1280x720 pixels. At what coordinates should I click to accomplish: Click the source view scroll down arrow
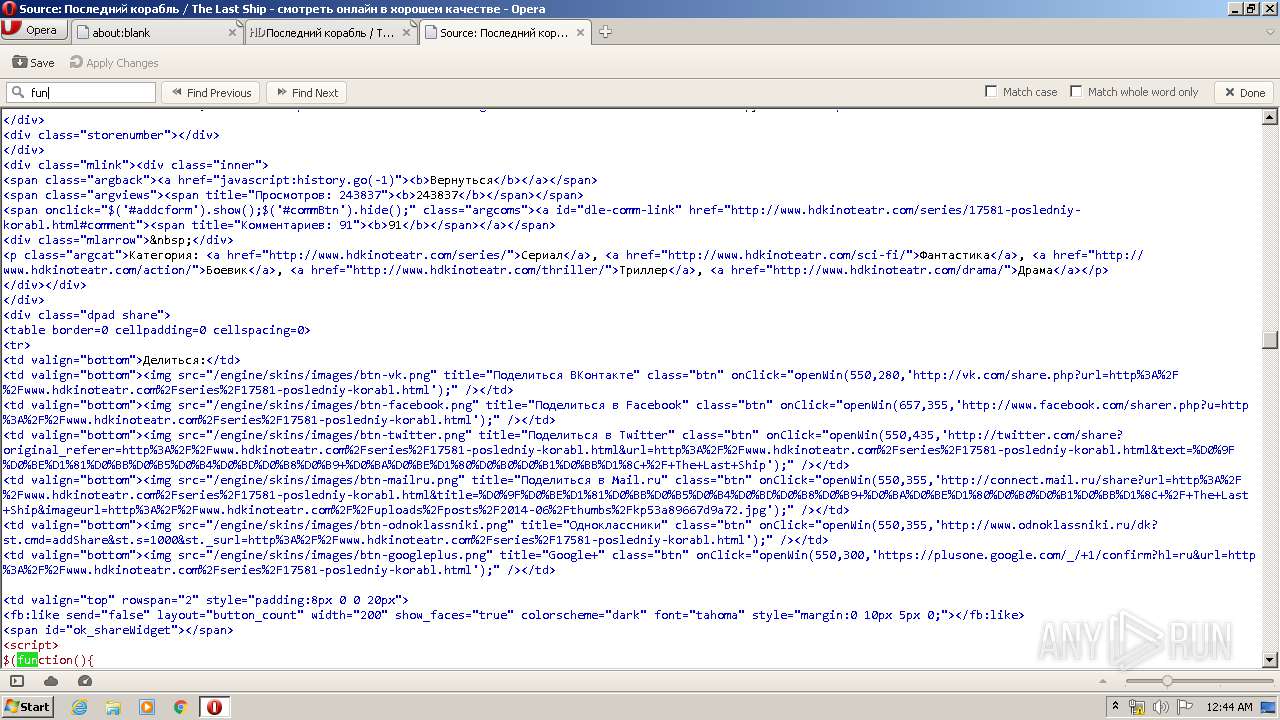click(1270, 659)
